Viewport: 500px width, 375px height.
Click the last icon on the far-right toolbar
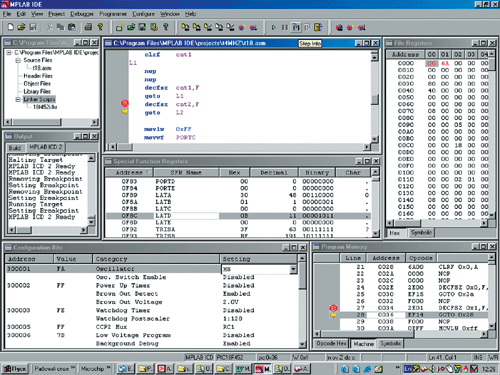[x=362, y=27]
